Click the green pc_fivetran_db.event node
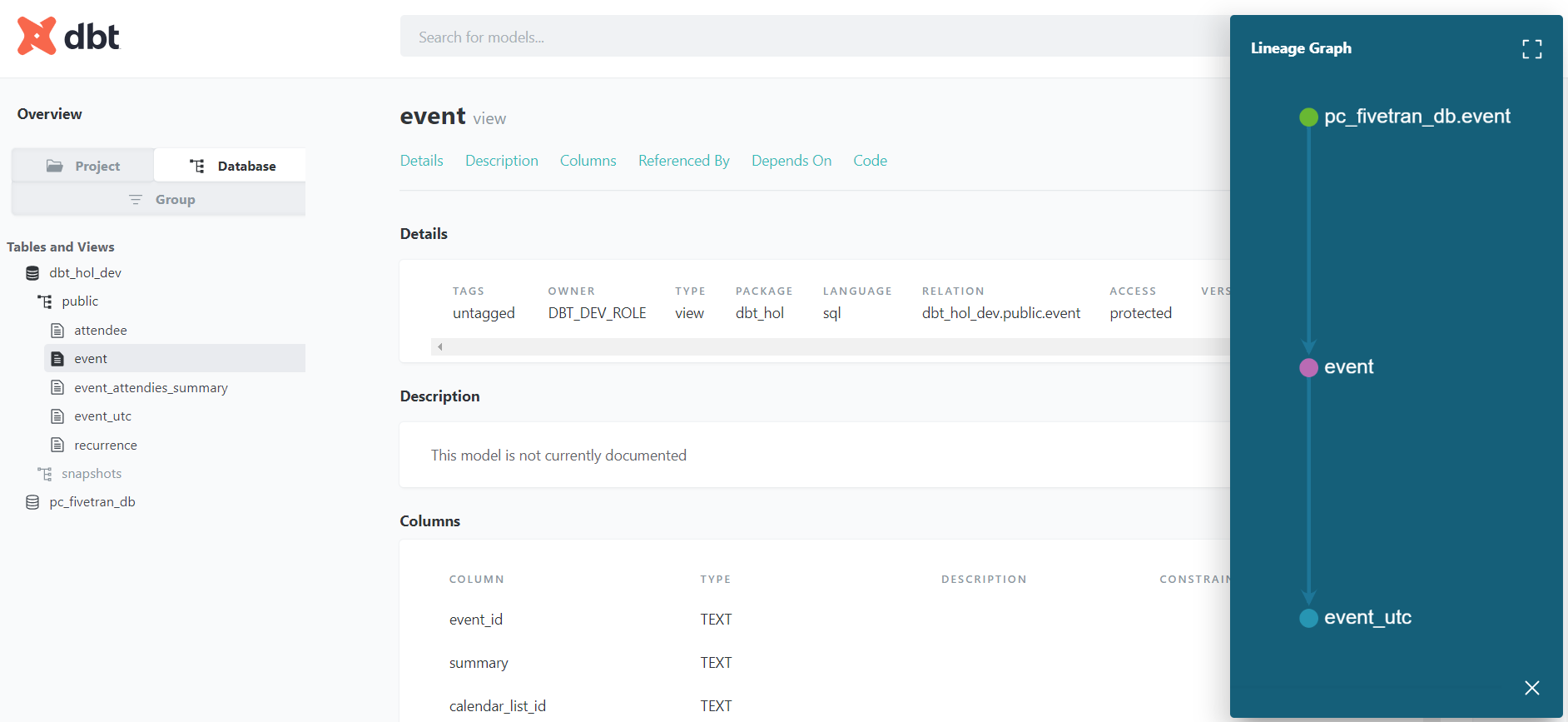Image resolution: width=1568 pixels, height=722 pixels. (x=1308, y=117)
